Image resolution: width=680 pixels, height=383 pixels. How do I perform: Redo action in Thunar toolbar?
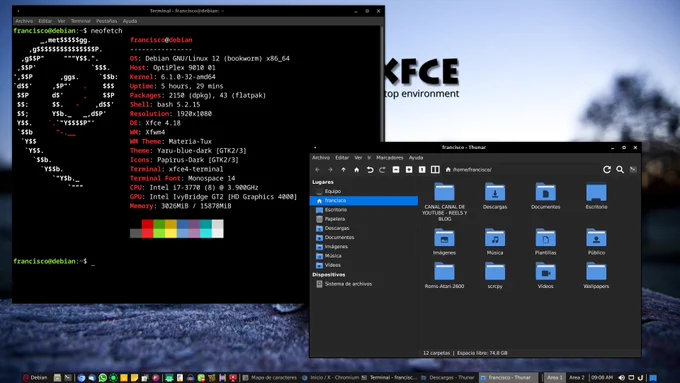pyautogui.click(x=382, y=170)
